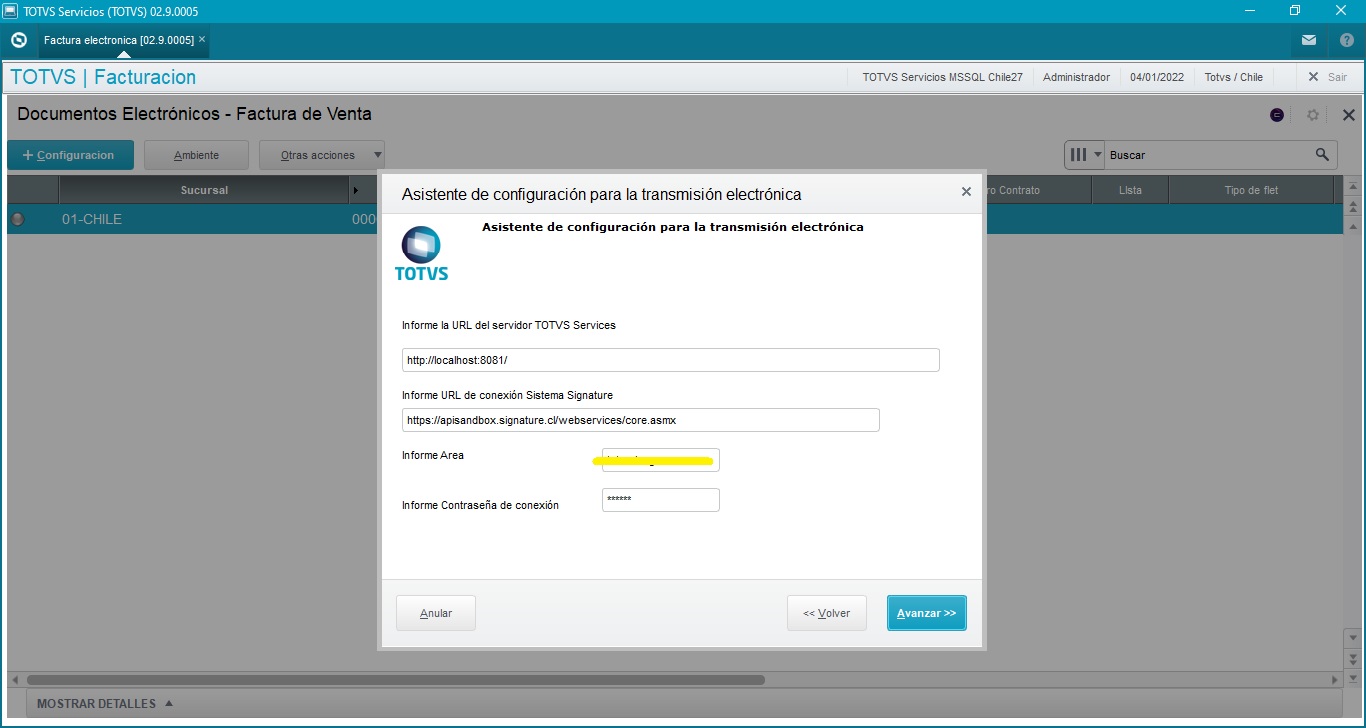Open the dropdown arrow next to column selector
This screenshot has width=1366, height=728.
point(1097,155)
